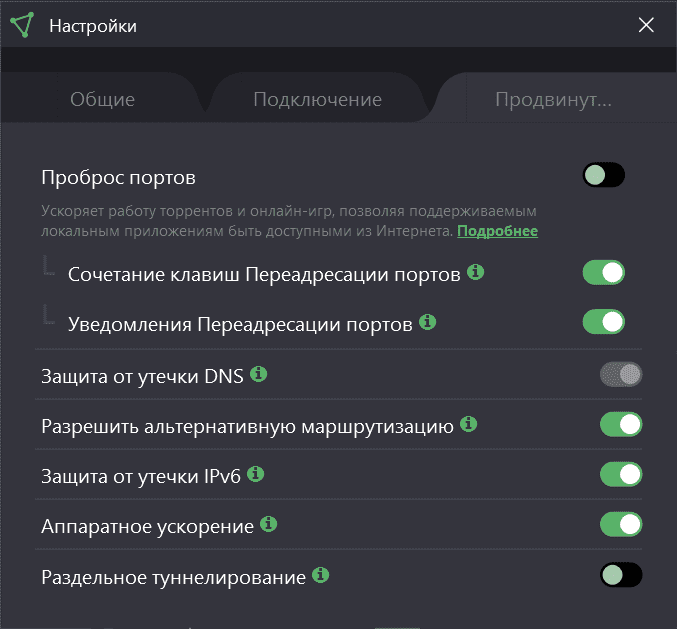677x629 pixels.
Task: Click info icon for Раздельное туннелирование
Action: tap(320, 575)
